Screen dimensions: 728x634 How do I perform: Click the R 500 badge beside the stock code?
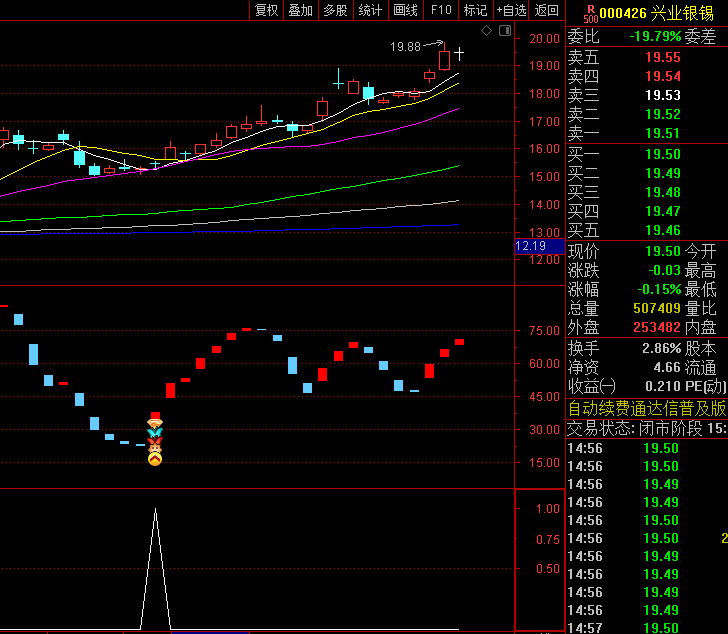[591, 14]
